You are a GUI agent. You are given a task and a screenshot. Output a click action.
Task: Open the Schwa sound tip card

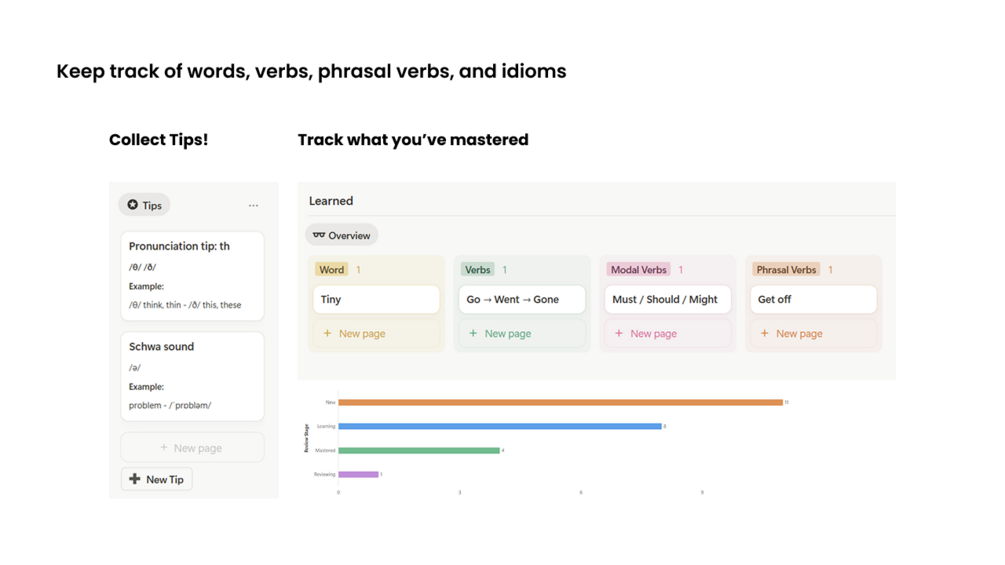[192, 376]
